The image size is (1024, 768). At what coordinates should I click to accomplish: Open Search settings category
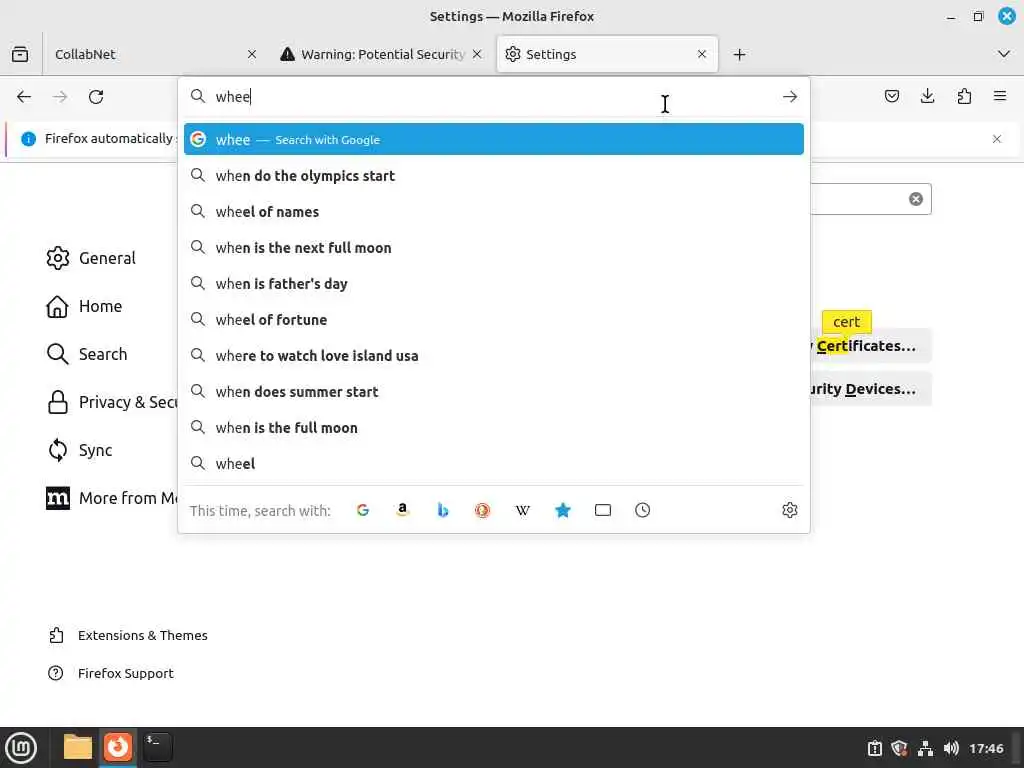(87, 354)
